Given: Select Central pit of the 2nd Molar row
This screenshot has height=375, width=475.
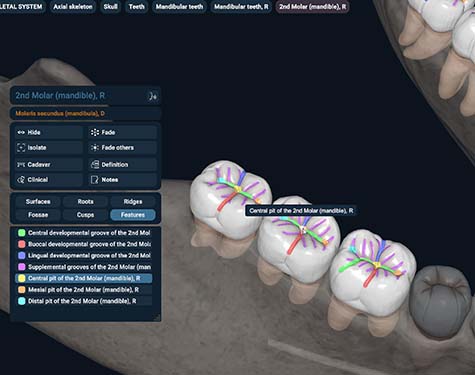Looking at the screenshot, I should pyautogui.click(x=84, y=278).
